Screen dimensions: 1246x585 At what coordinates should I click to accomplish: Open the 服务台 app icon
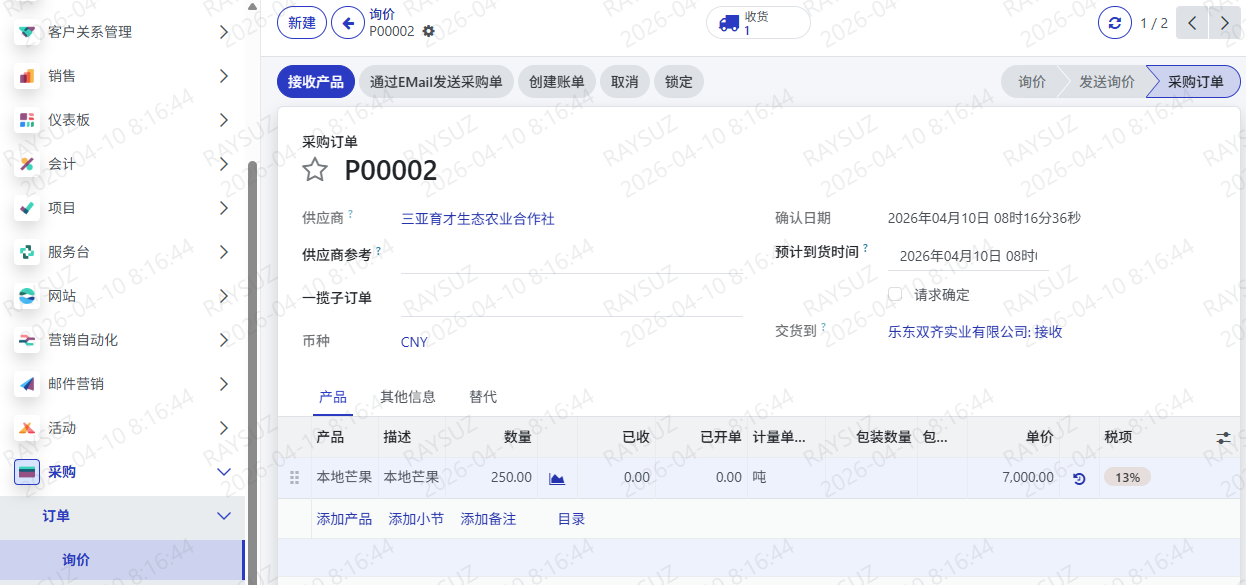tap(27, 252)
